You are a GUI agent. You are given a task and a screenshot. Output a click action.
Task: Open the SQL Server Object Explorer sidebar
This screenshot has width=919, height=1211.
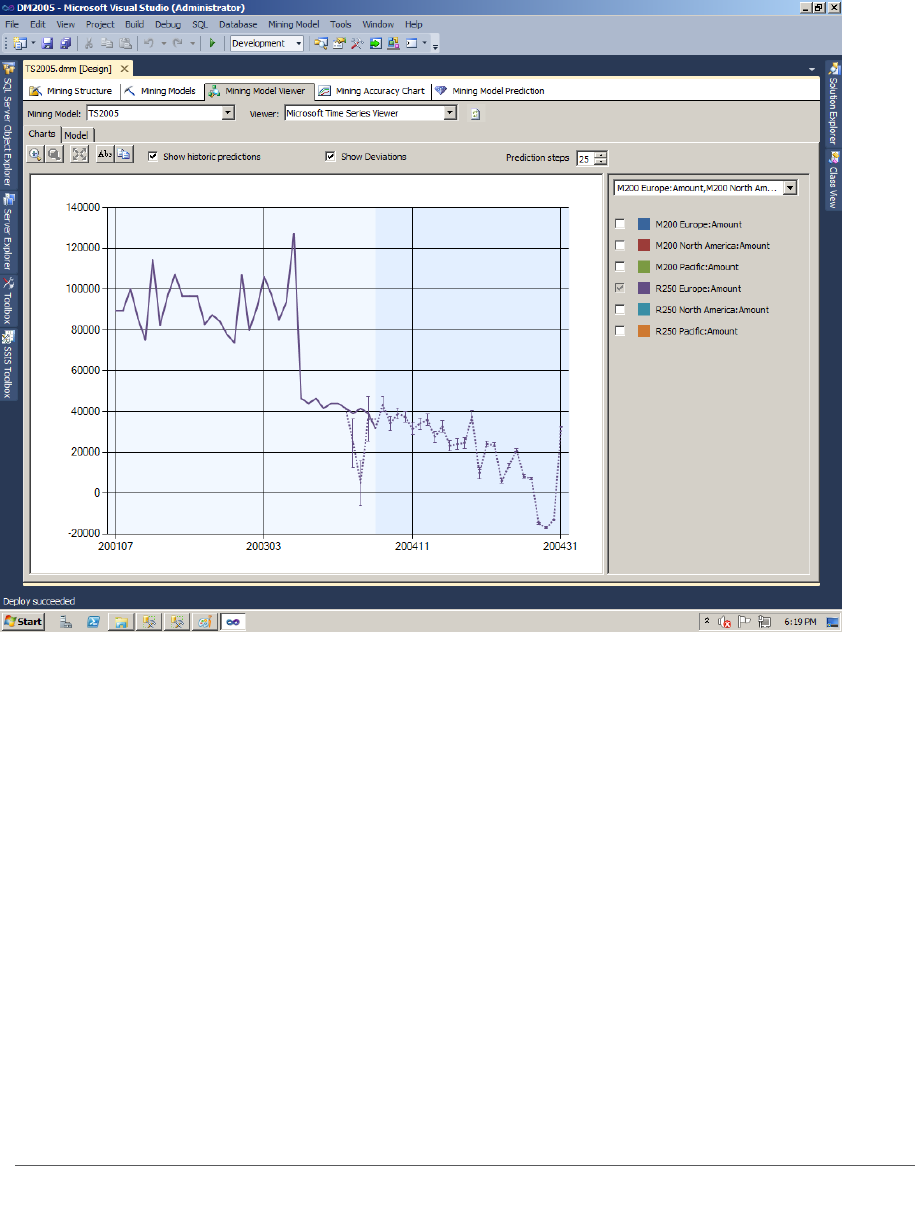[x=8, y=125]
